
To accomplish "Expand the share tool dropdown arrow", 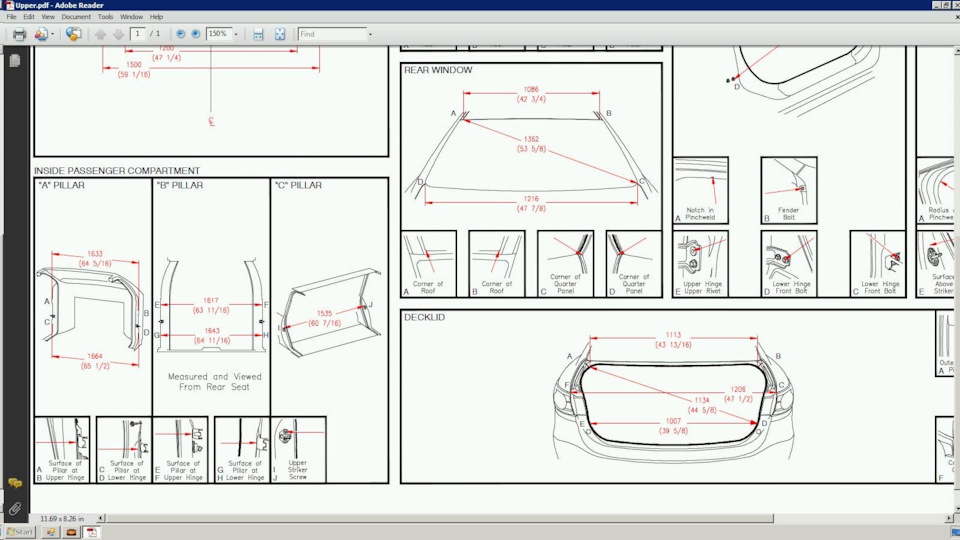I will pyautogui.click(x=53, y=34).
